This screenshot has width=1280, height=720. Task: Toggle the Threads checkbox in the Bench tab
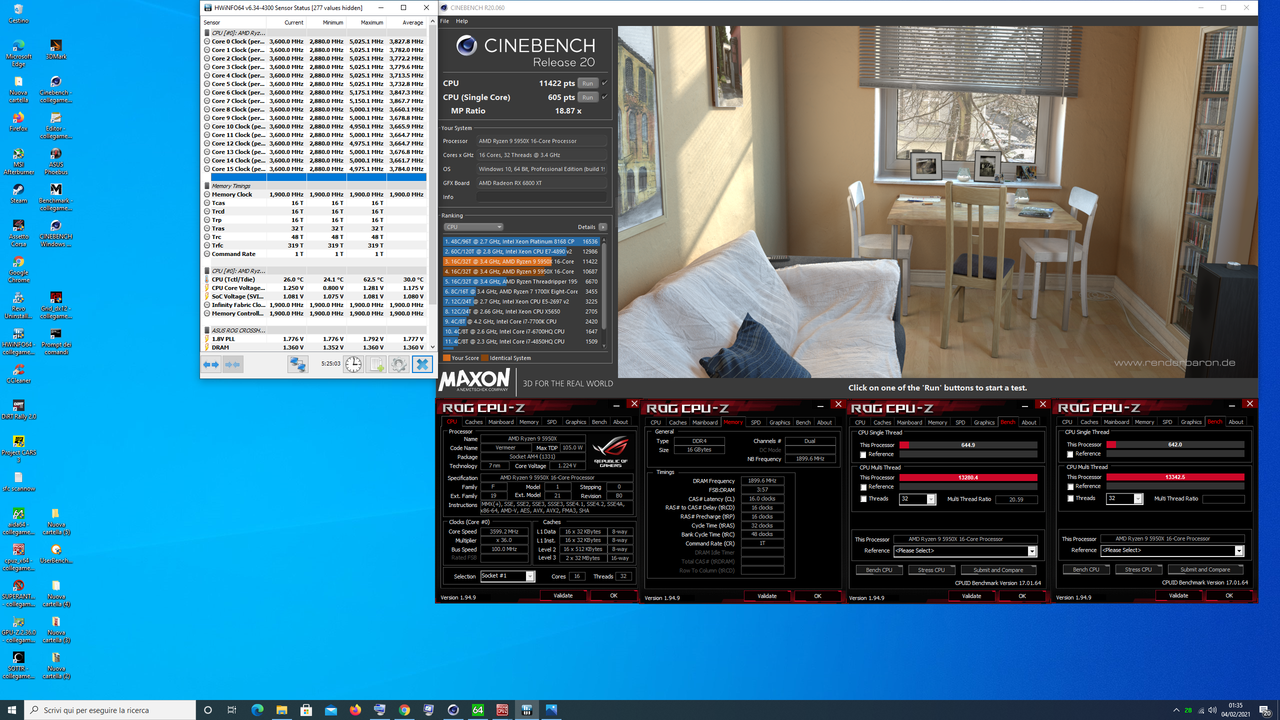pos(864,498)
